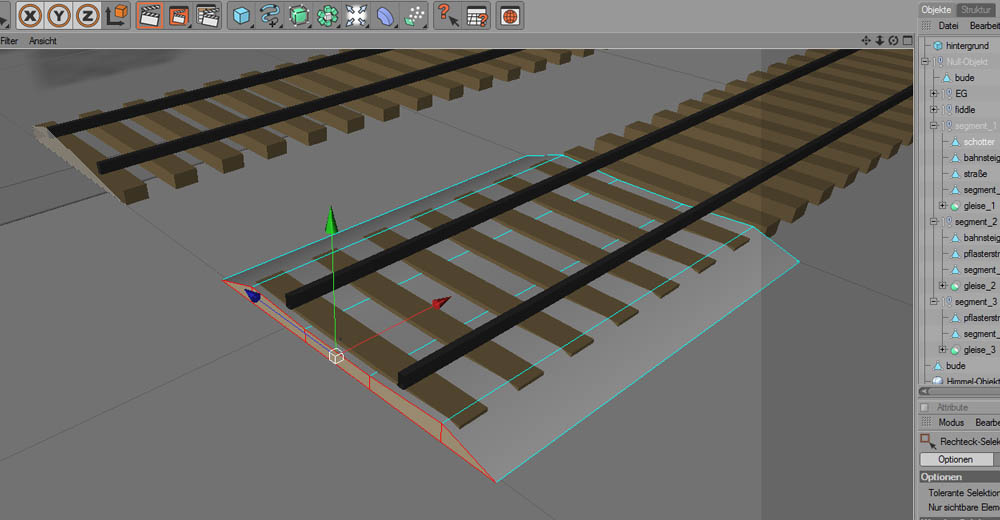Open the Ansicht viewport menu
Screen dimensions: 1000x520
(43, 41)
